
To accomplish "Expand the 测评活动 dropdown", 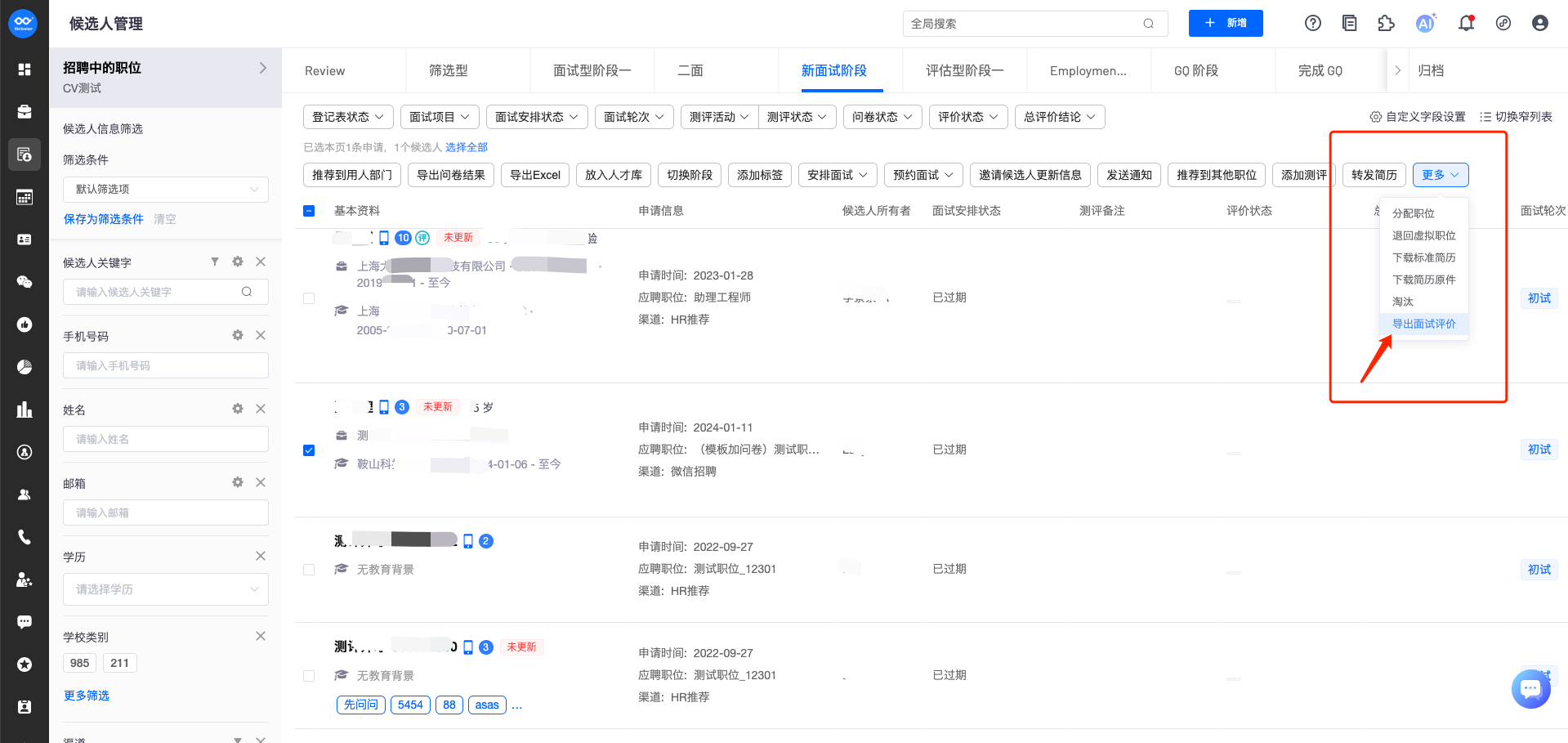I will click(719, 117).
